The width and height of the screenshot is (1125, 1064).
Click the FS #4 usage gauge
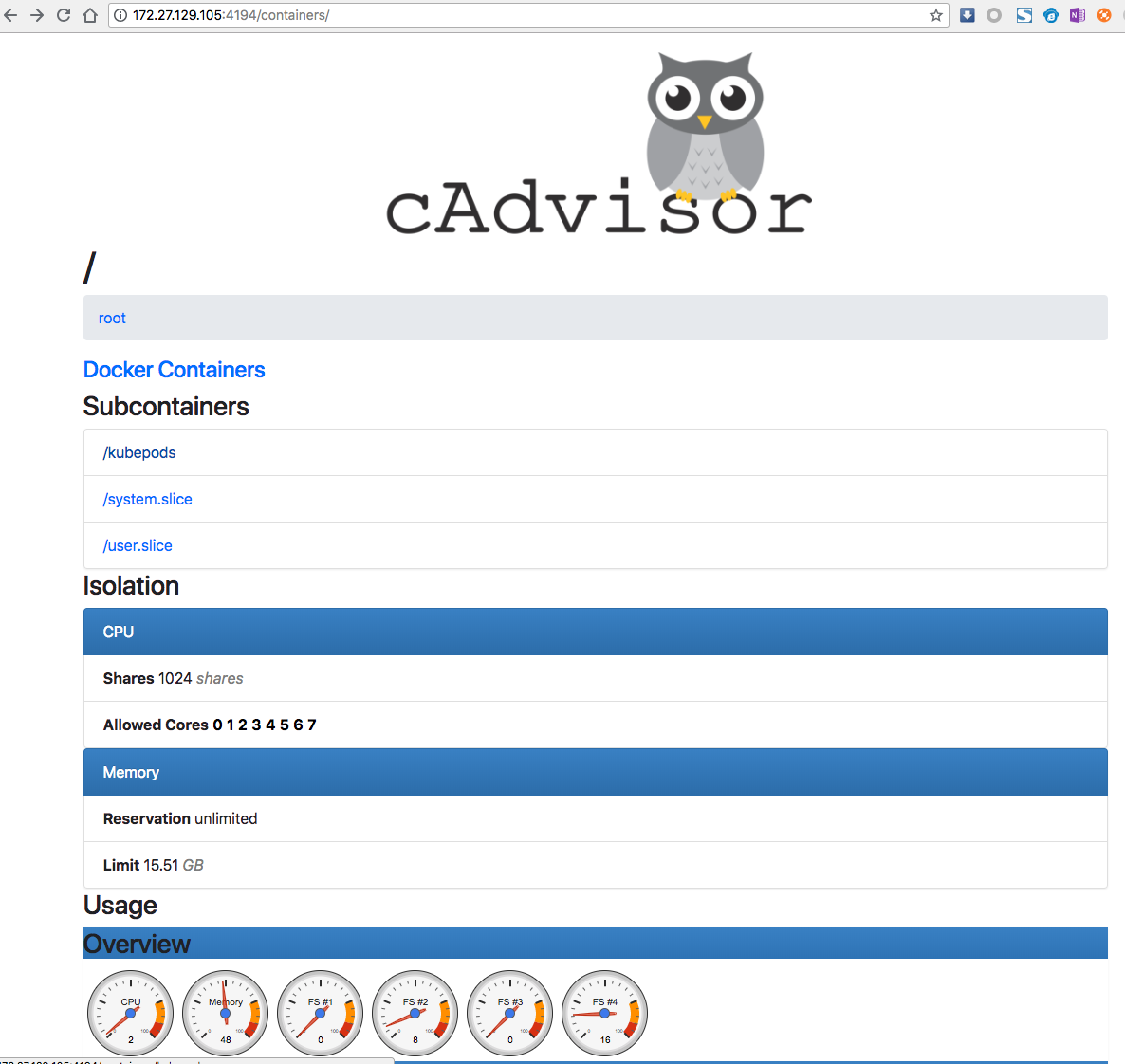point(605,1013)
